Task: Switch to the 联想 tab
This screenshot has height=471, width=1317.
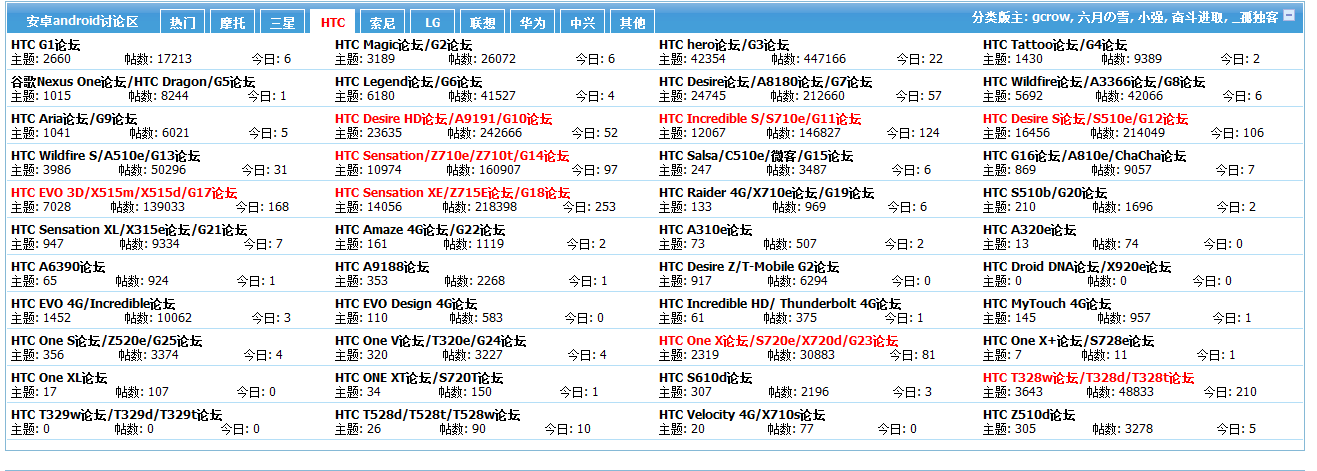Action: click(x=482, y=22)
